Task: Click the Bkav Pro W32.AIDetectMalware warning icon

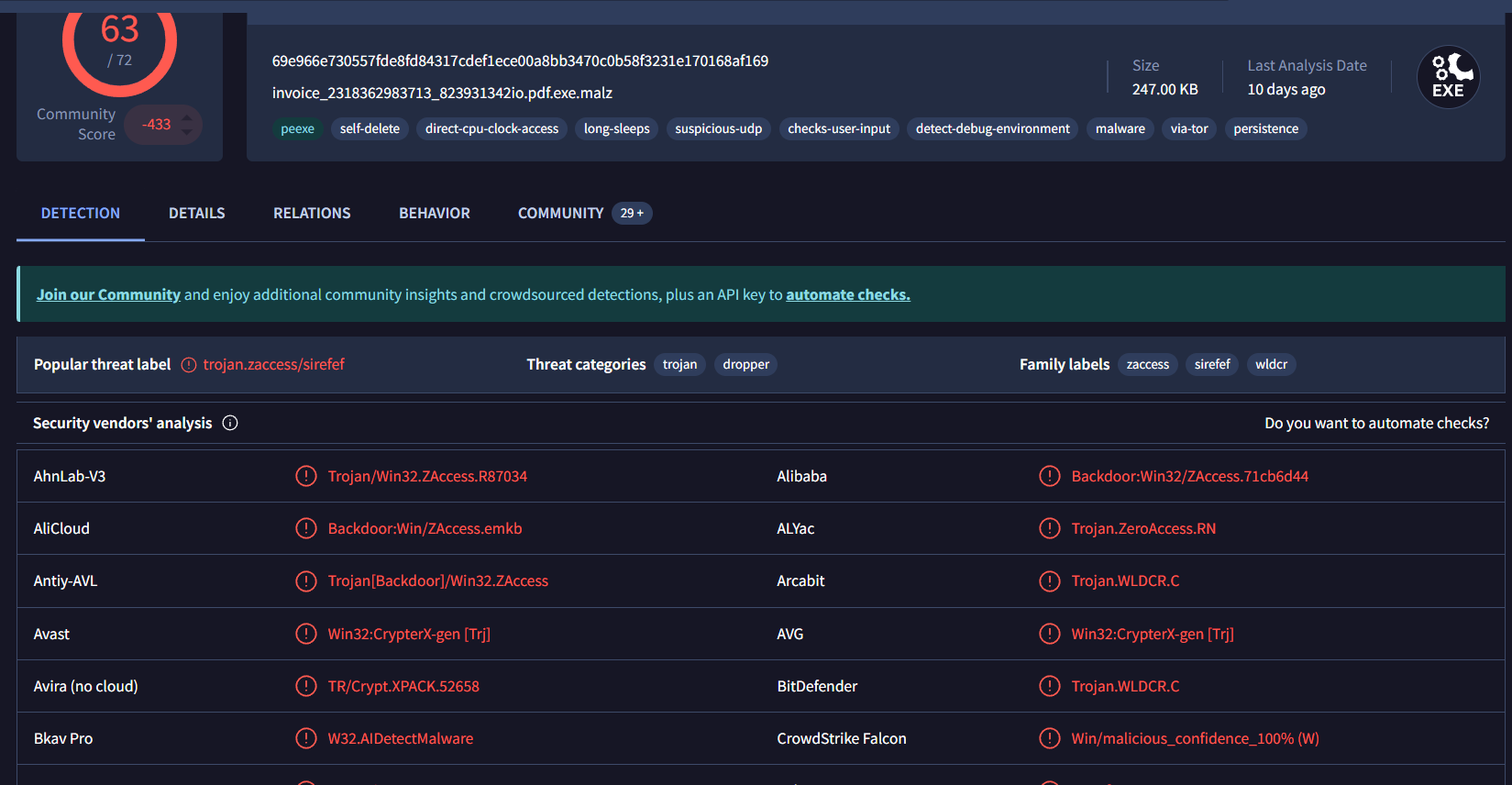Action: click(x=306, y=738)
